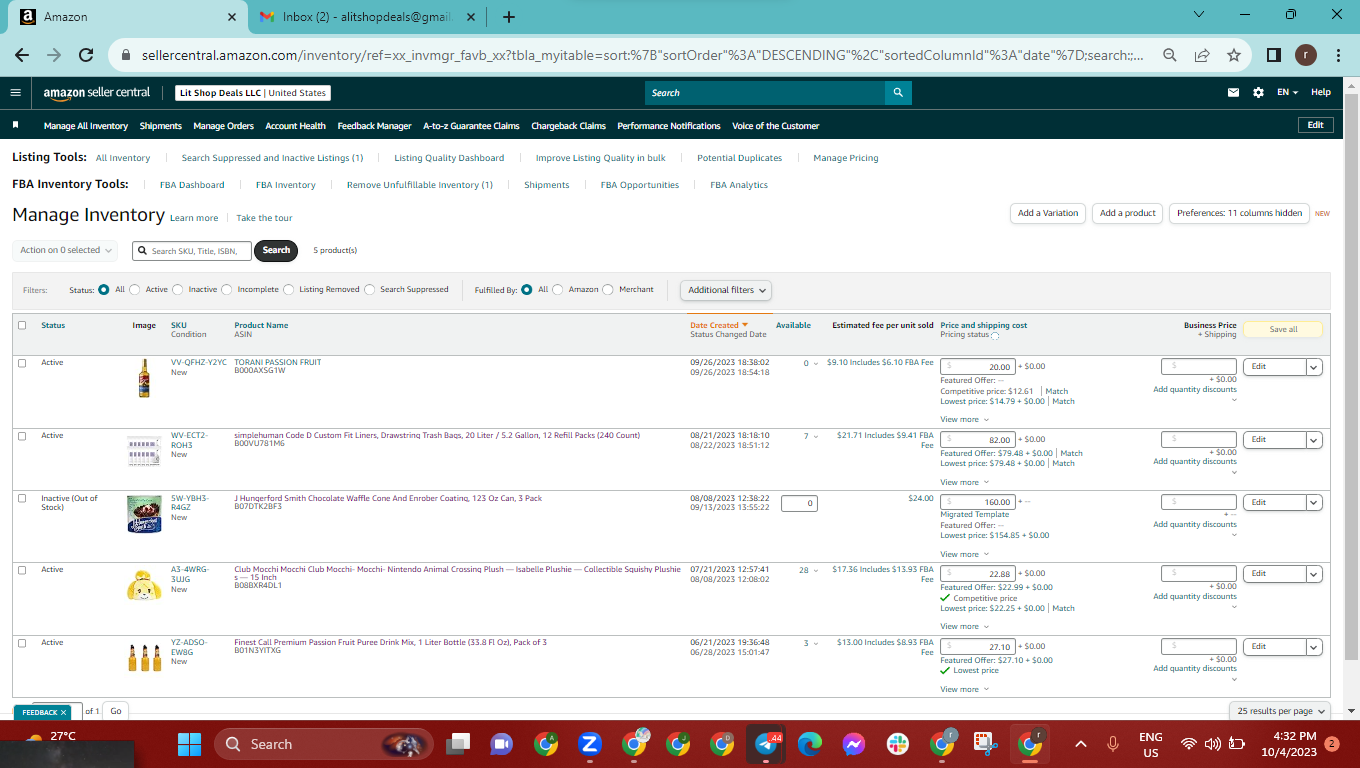The width and height of the screenshot is (1360, 768).
Task: Check the J Hungerford Smith row checkbox
Action: tap(22, 499)
